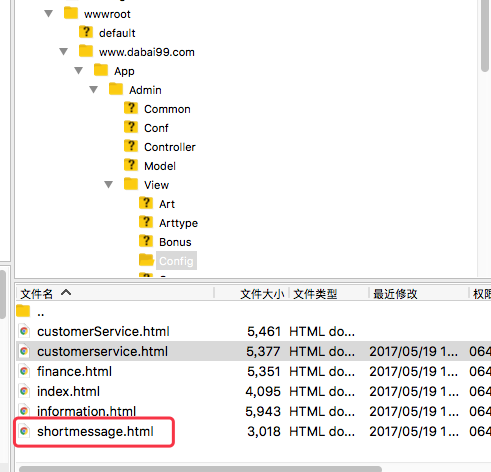Open the Arttype directory
This screenshot has width=491, height=472.
click(178, 223)
